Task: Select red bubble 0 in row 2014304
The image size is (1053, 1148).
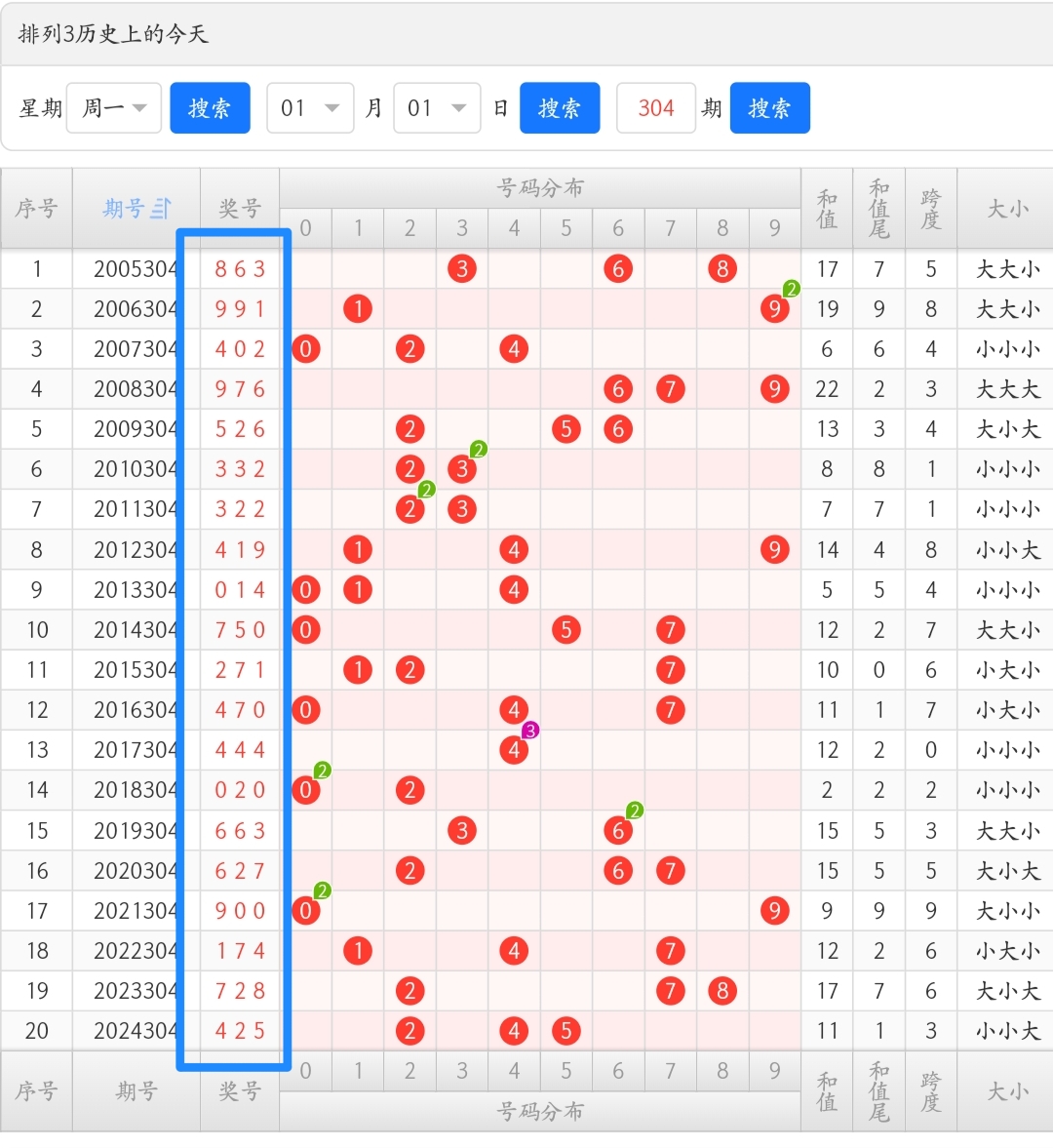Action: [x=305, y=629]
